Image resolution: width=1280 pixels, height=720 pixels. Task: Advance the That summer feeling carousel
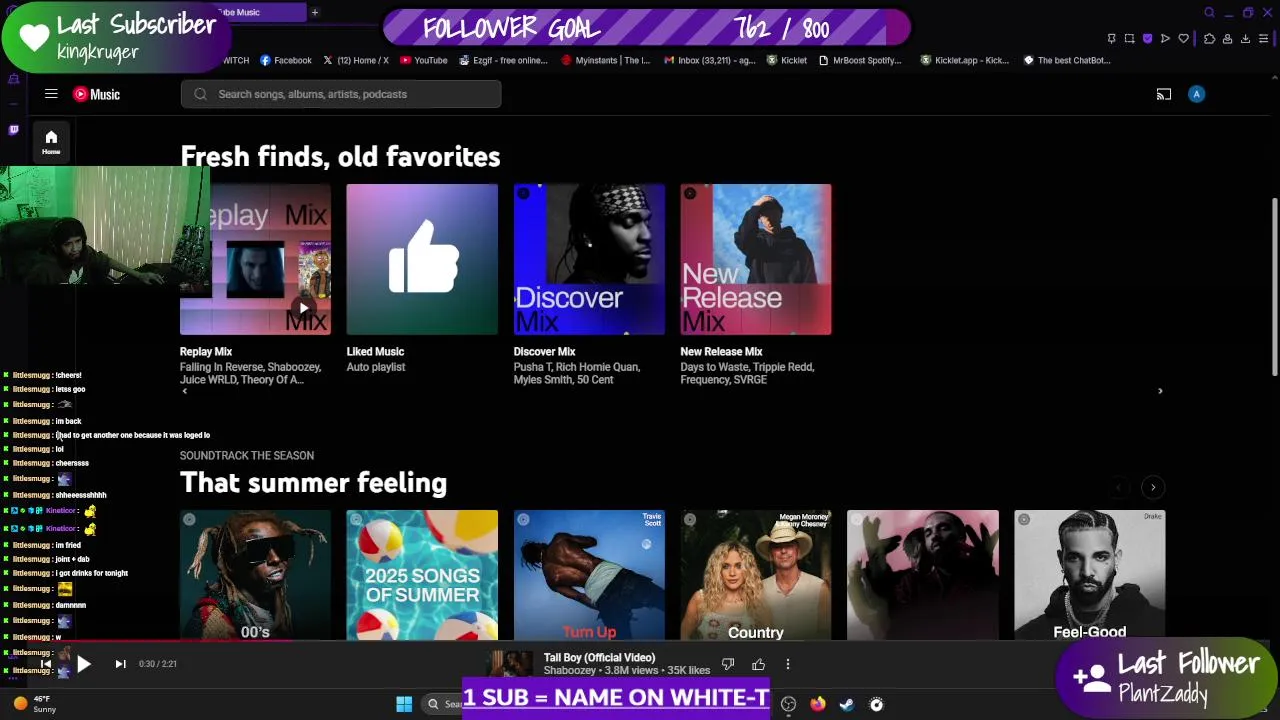[1153, 487]
